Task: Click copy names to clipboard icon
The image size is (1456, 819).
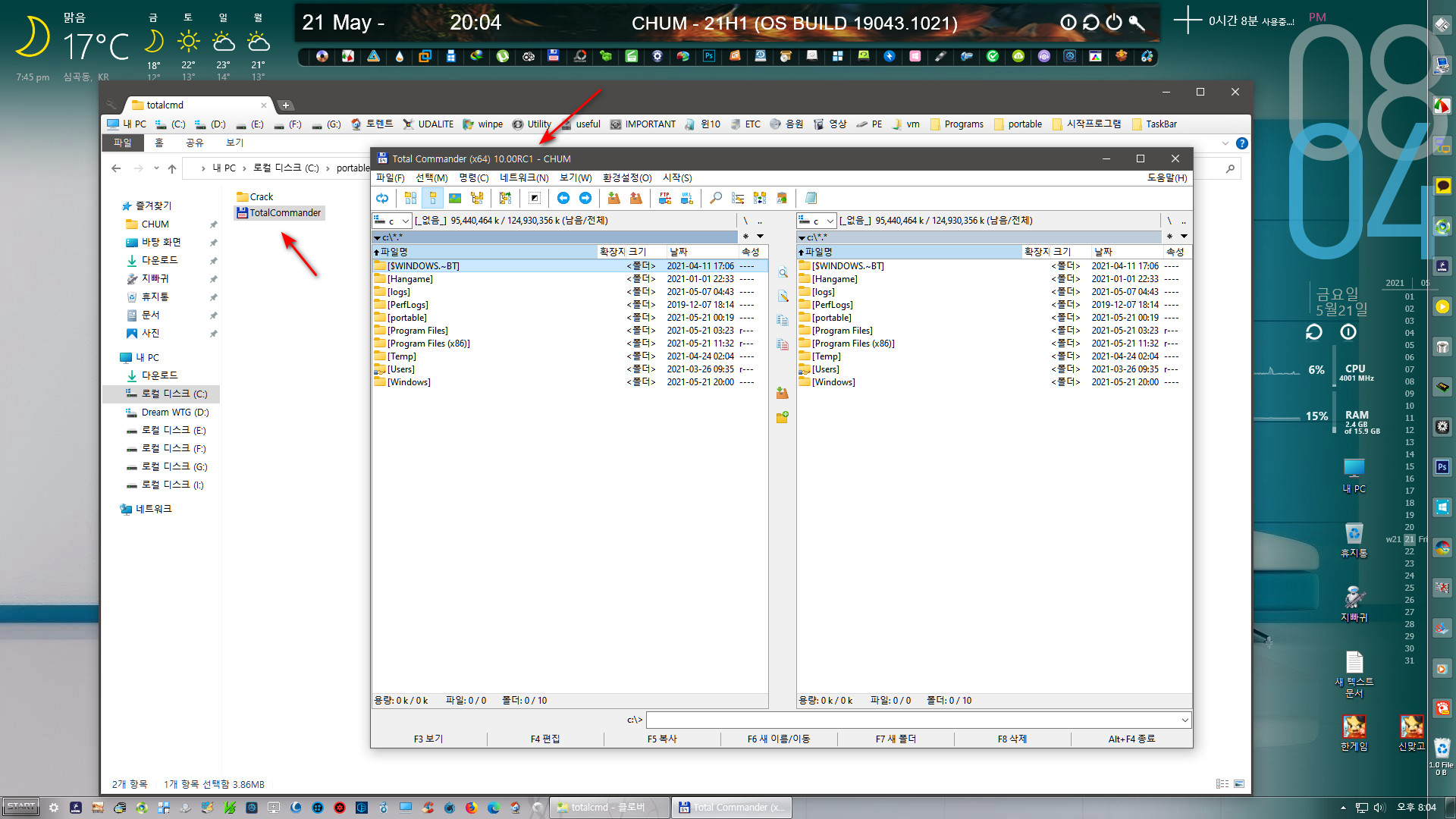Action: [782, 199]
